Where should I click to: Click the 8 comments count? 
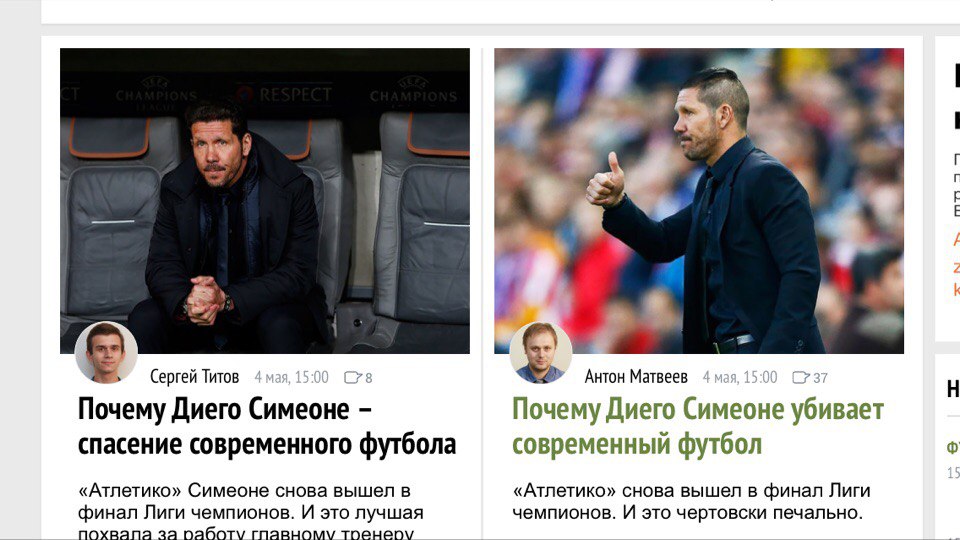click(369, 378)
